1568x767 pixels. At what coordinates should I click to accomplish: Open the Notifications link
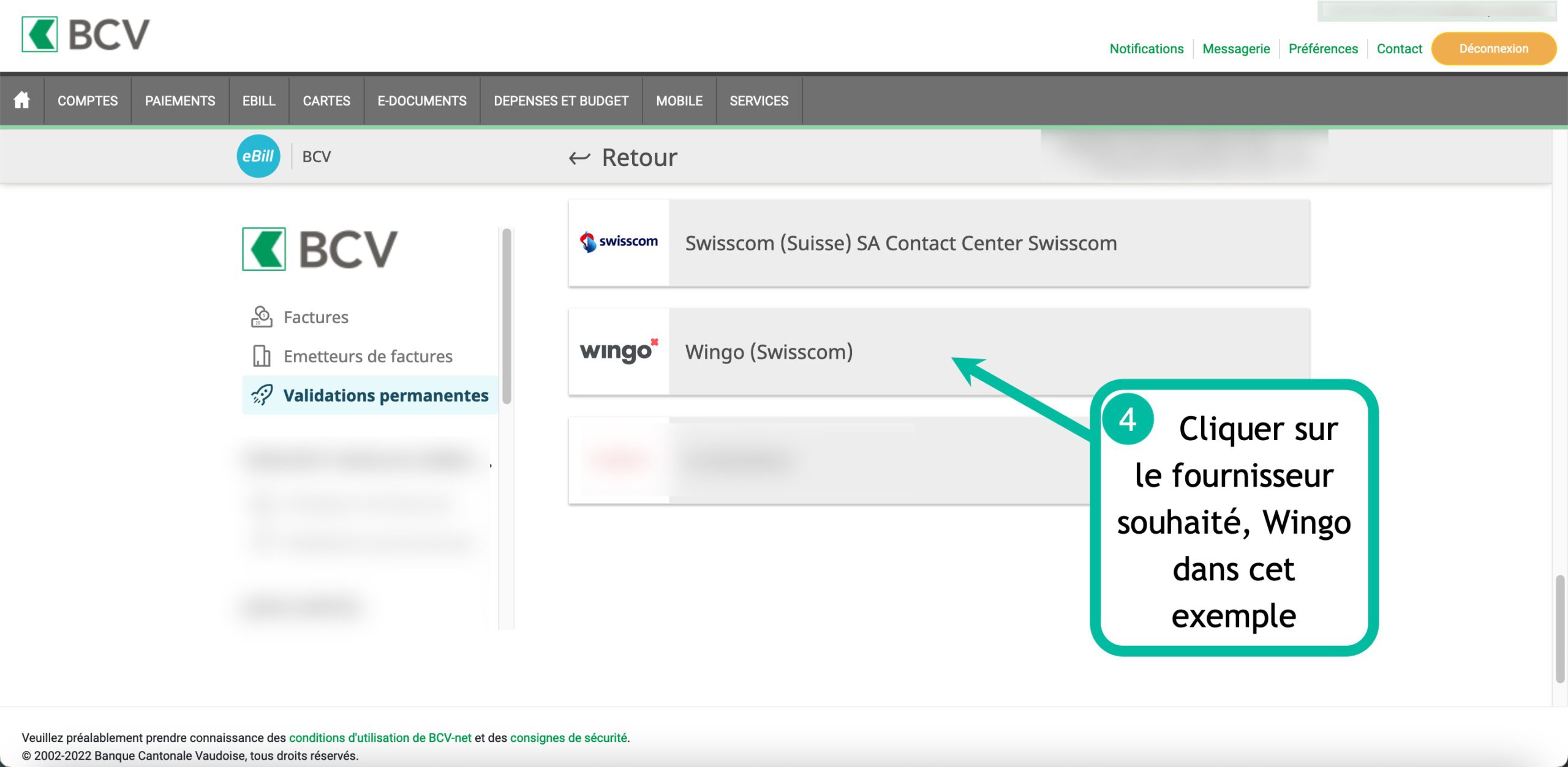[1147, 49]
